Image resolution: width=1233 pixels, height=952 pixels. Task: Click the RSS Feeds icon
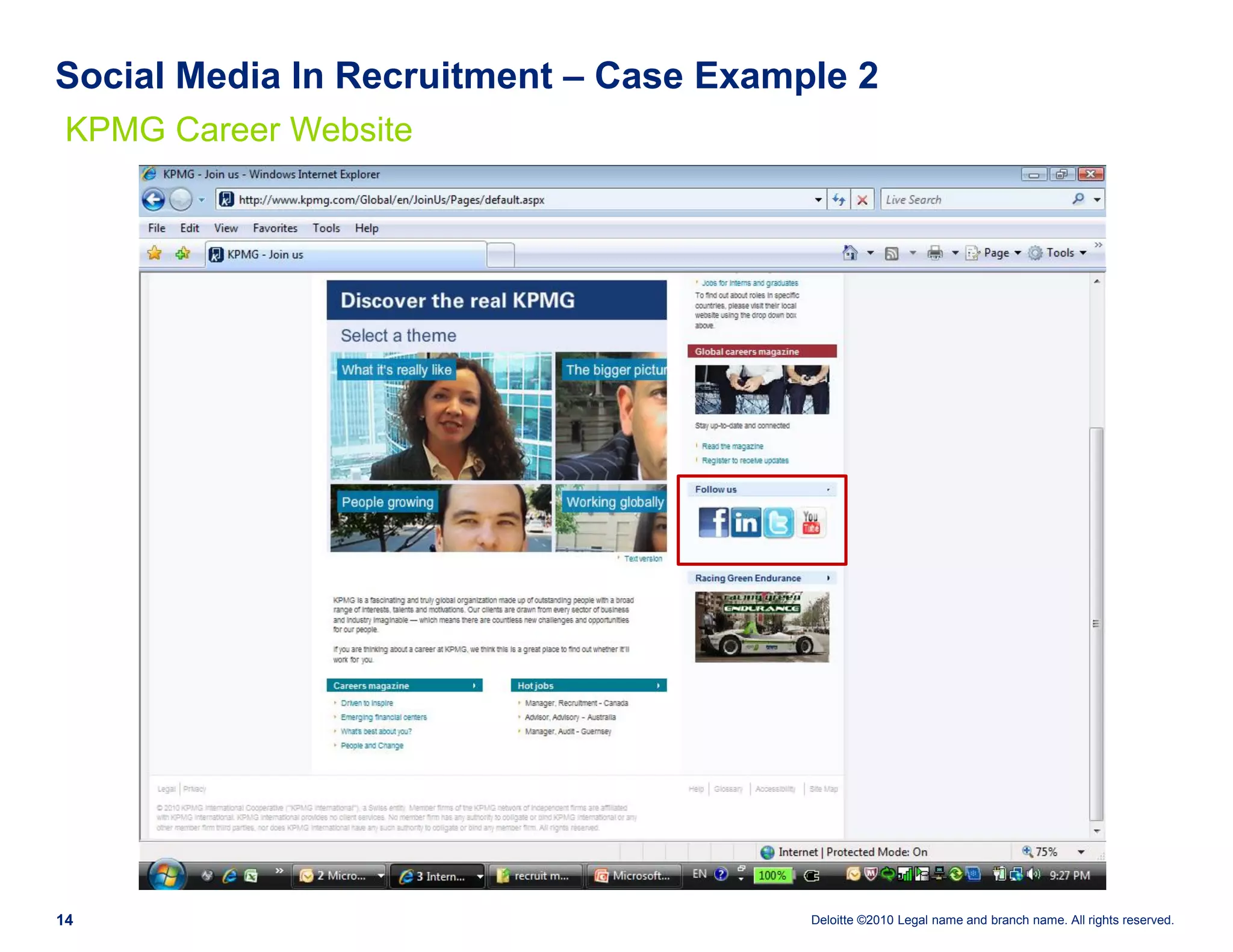(x=892, y=253)
